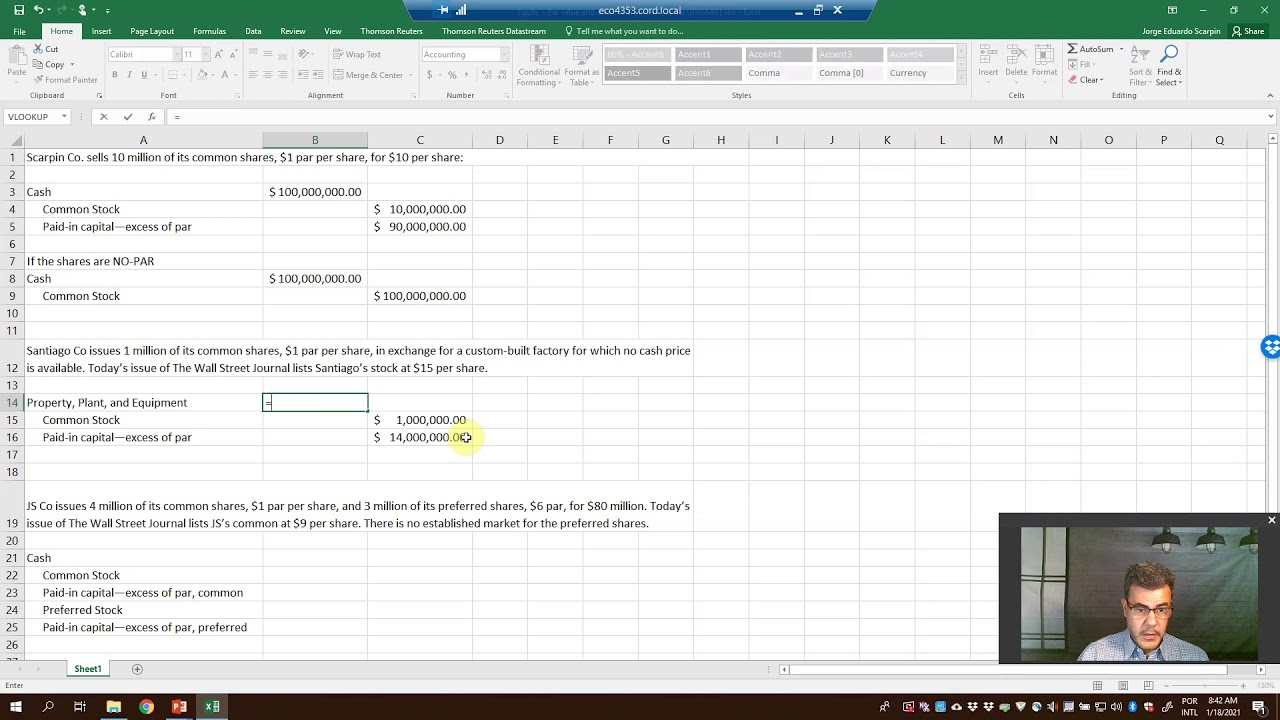
Task: Toggle Italic formatting
Action: [130, 75]
